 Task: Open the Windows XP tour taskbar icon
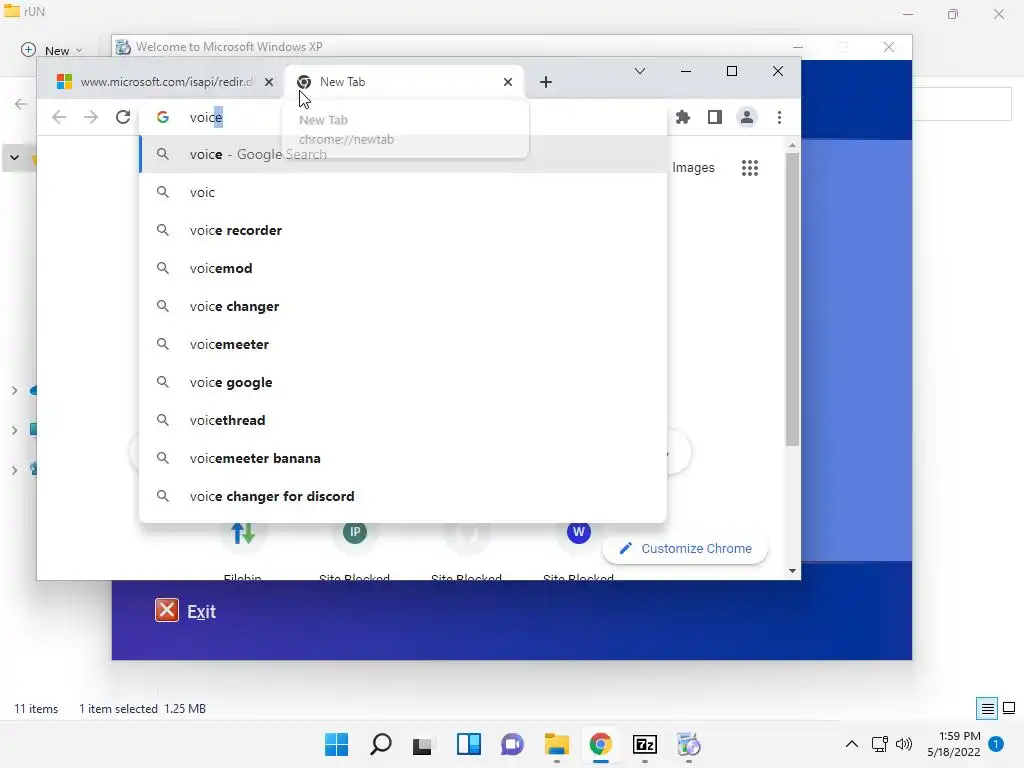tap(688, 744)
